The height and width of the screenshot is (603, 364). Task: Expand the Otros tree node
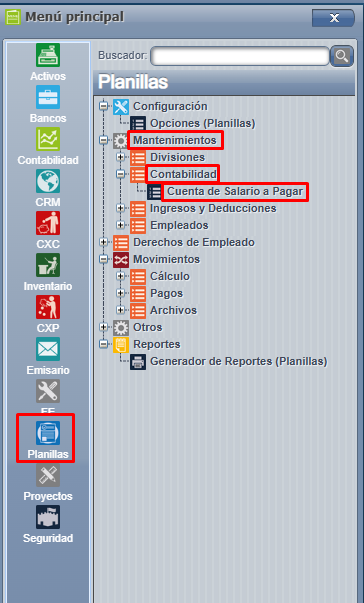pyautogui.click(x=103, y=327)
